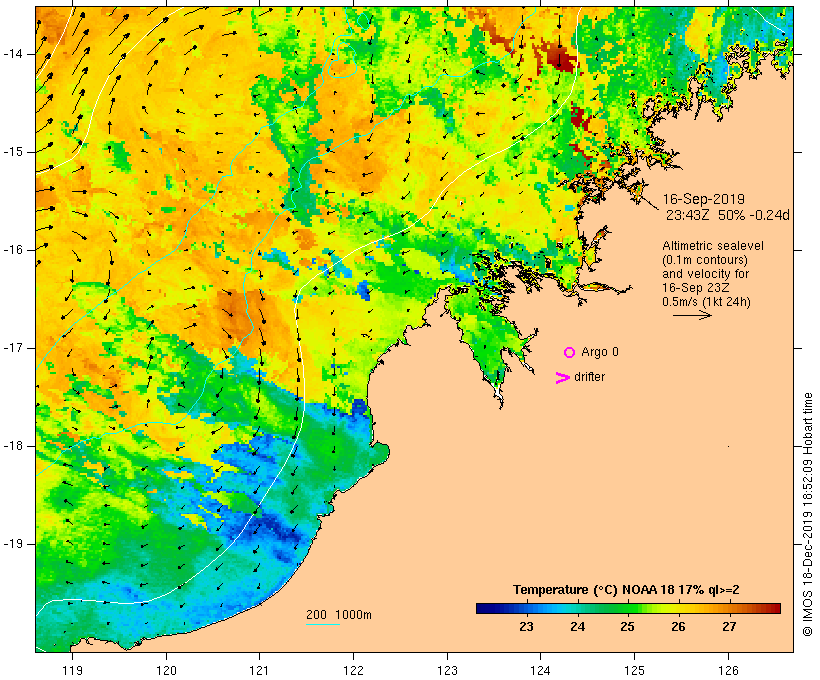Click the '(0.1m contours)' text
The image size is (820, 680).
[705, 260]
